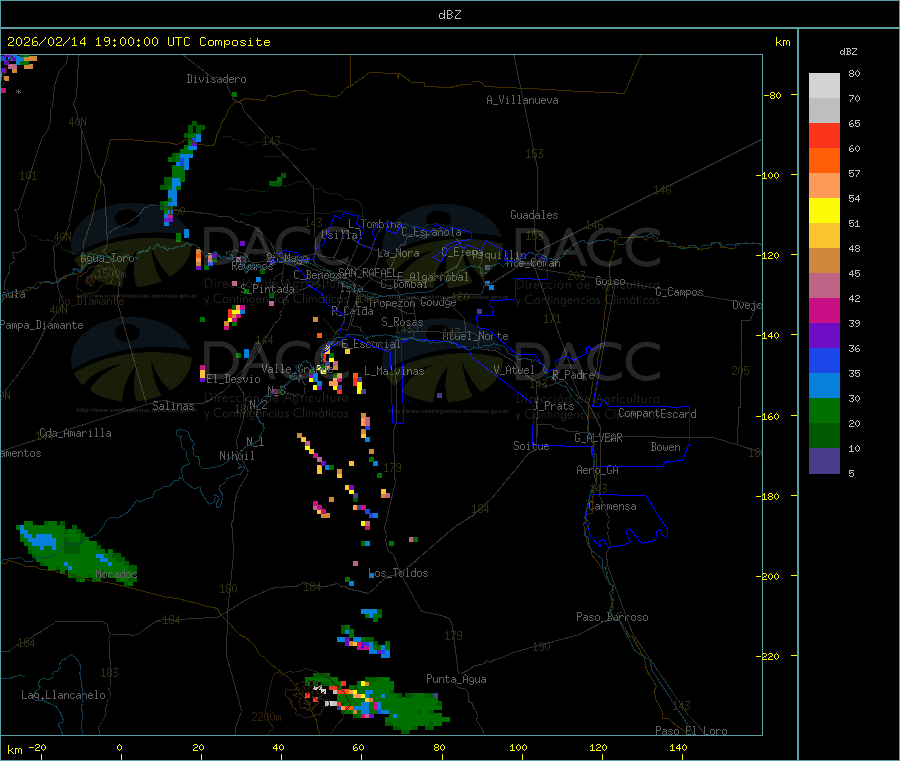Image resolution: width=900 pixels, height=761 pixels.
Task: Click the -80 km tick on the right axis
Action: point(773,95)
